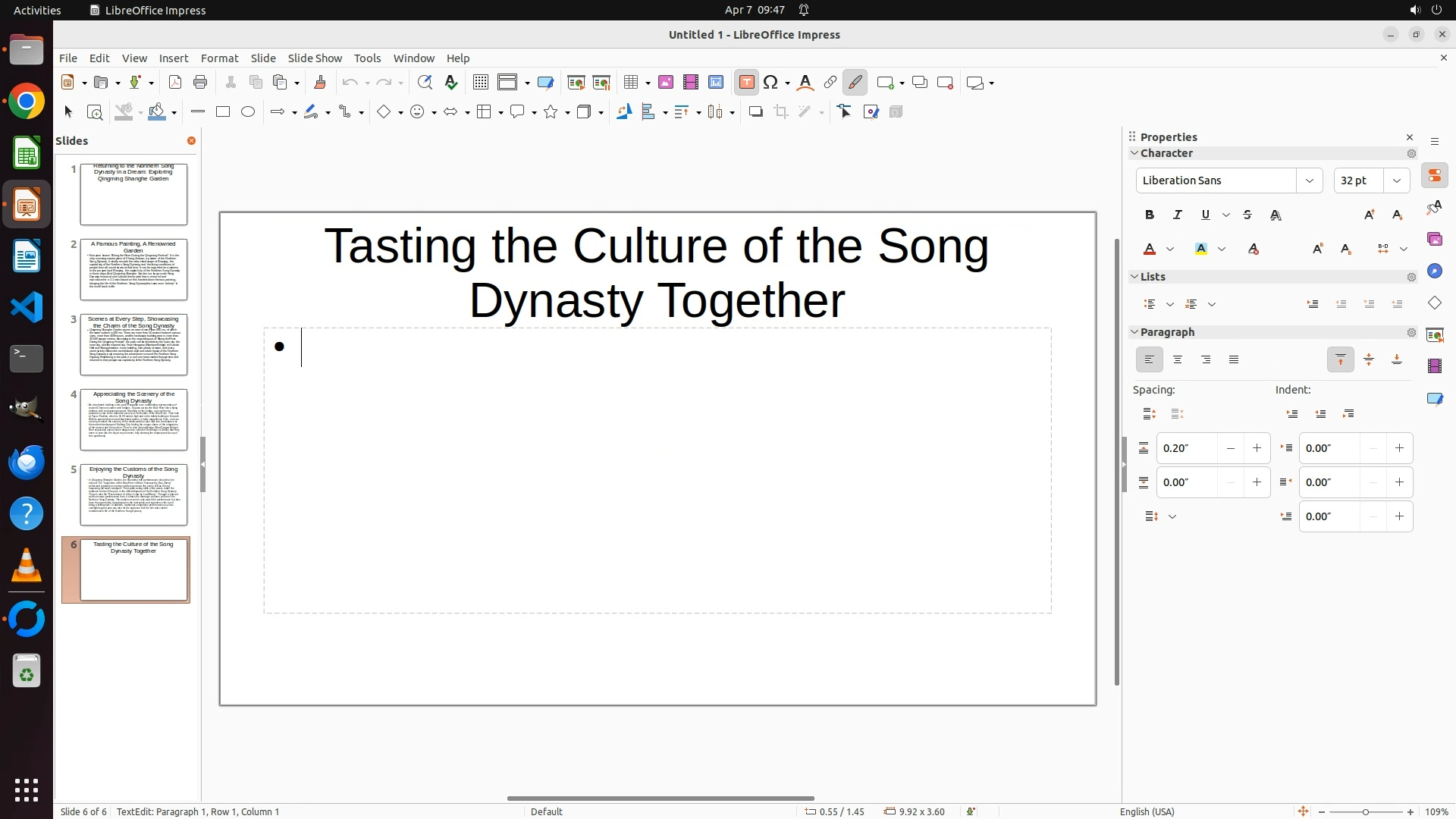The width and height of the screenshot is (1456, 819).
Task: Open the font size dropdown
Action: 1397,180
